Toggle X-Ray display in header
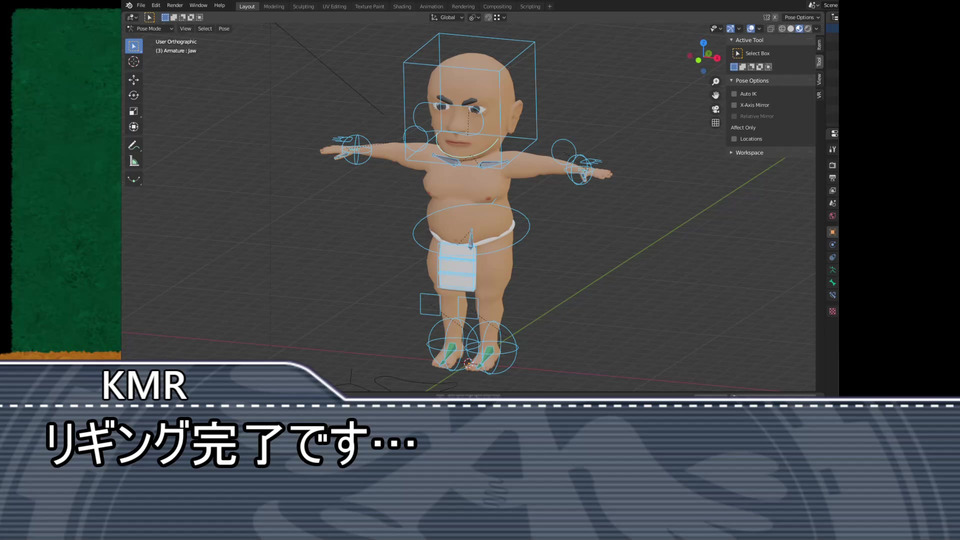 (x=770, y=29)
